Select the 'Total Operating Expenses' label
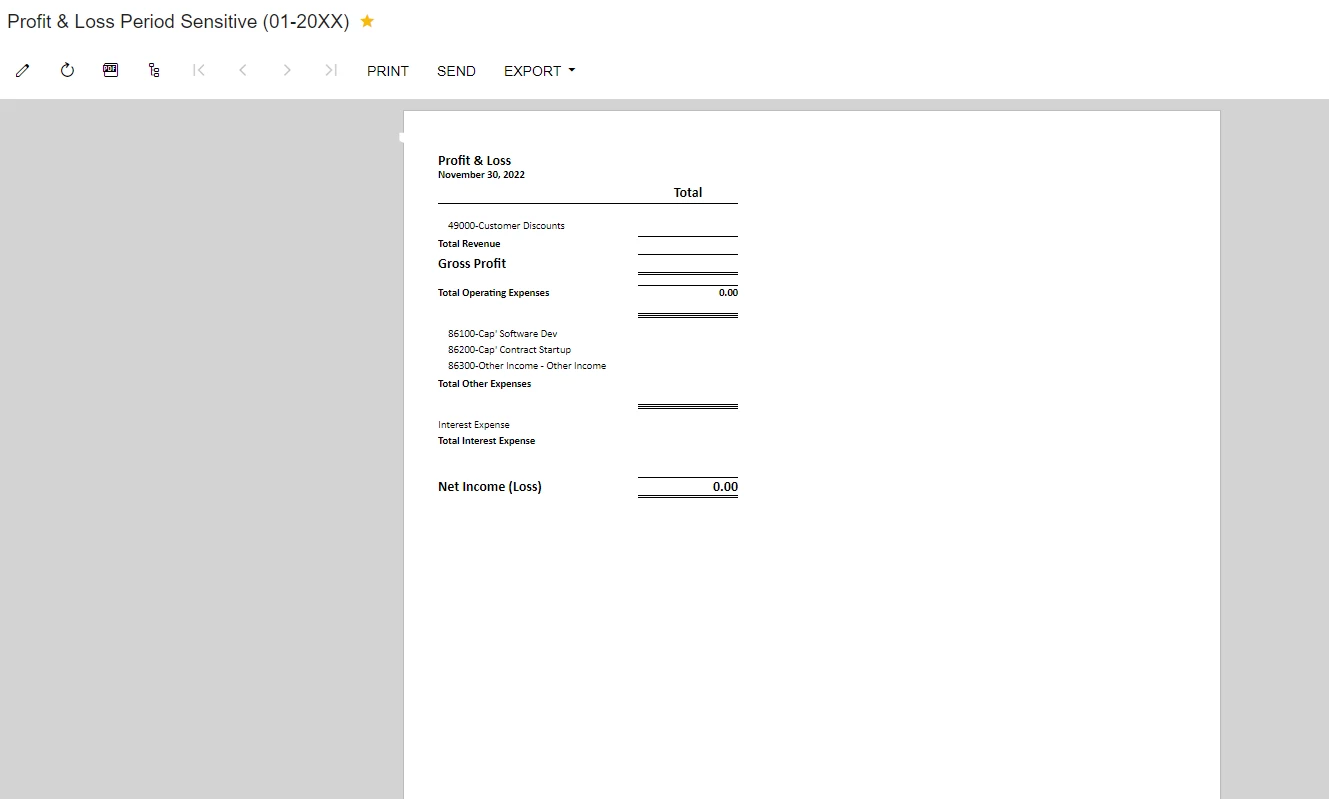1329x799 pixels. pos(494,293)
